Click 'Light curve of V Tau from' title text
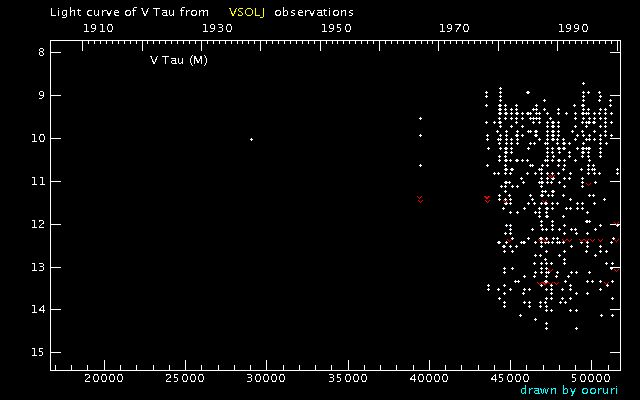 point(129,12)
